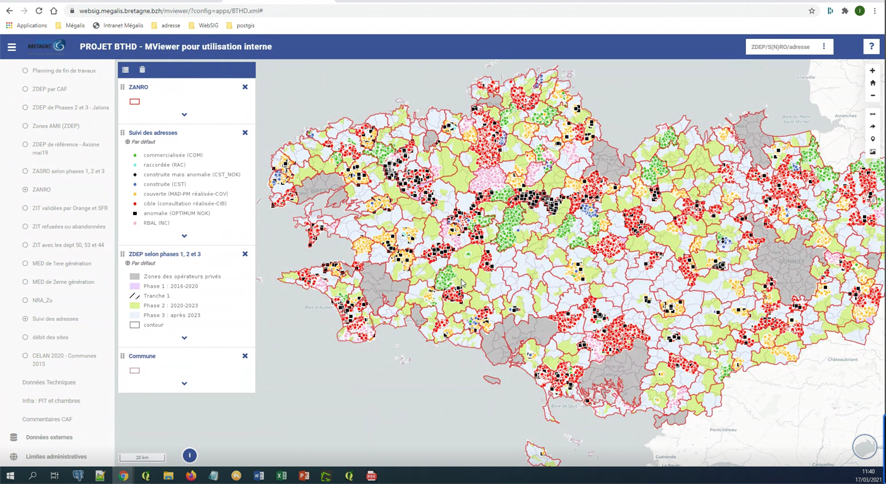Toggle the NRA_Zo layer
The height and width of the screenshot is (484, 886).
point(25,300)
